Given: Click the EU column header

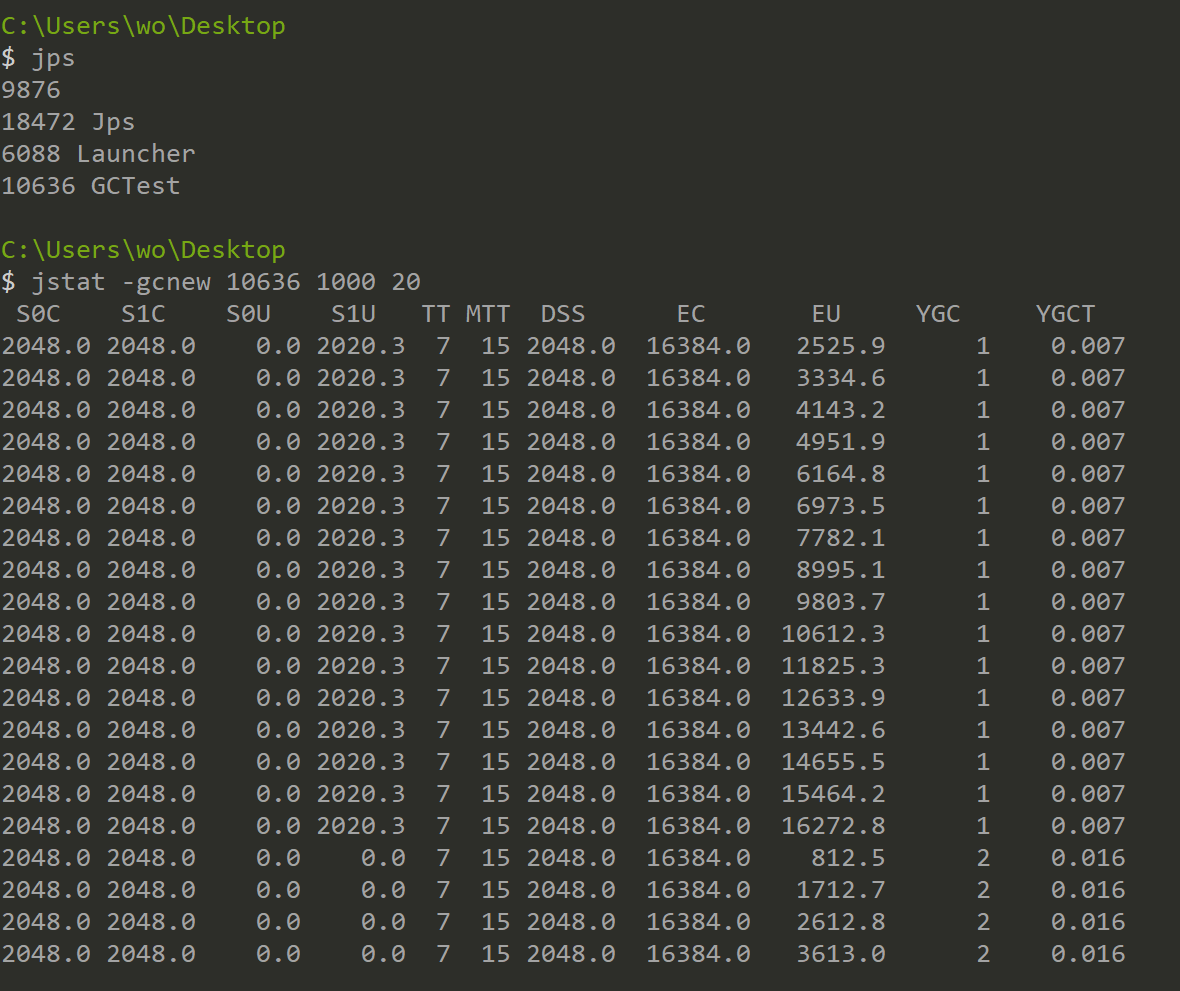Looking at the screenshot, I should point(825,314).
